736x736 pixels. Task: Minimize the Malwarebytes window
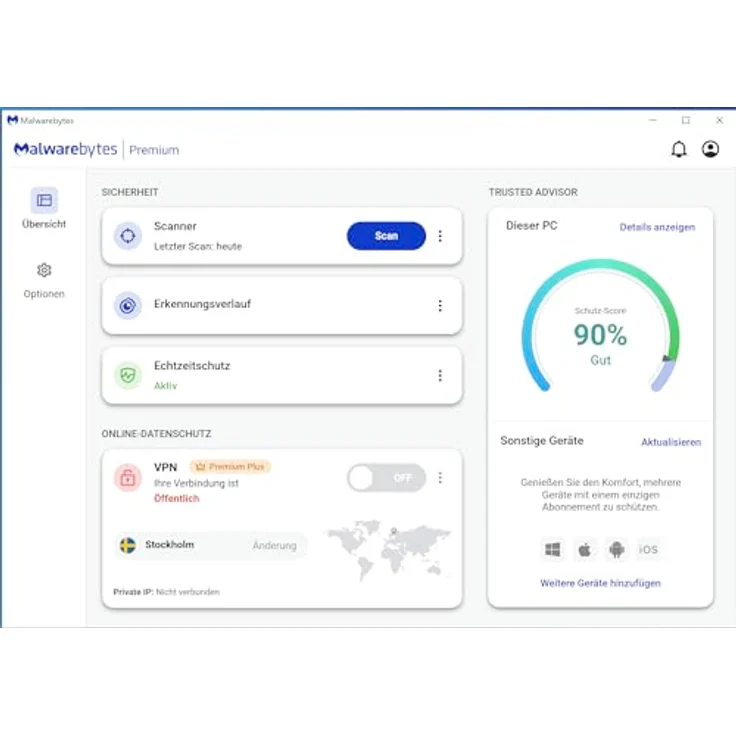pyautogui.click(x=652, y=120)
